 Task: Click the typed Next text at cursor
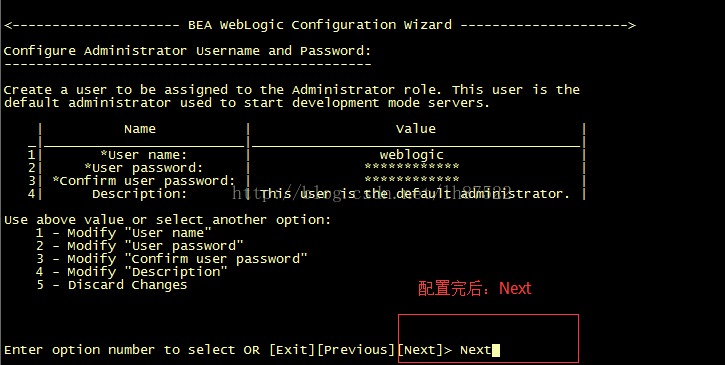click(x=475, y=350)
